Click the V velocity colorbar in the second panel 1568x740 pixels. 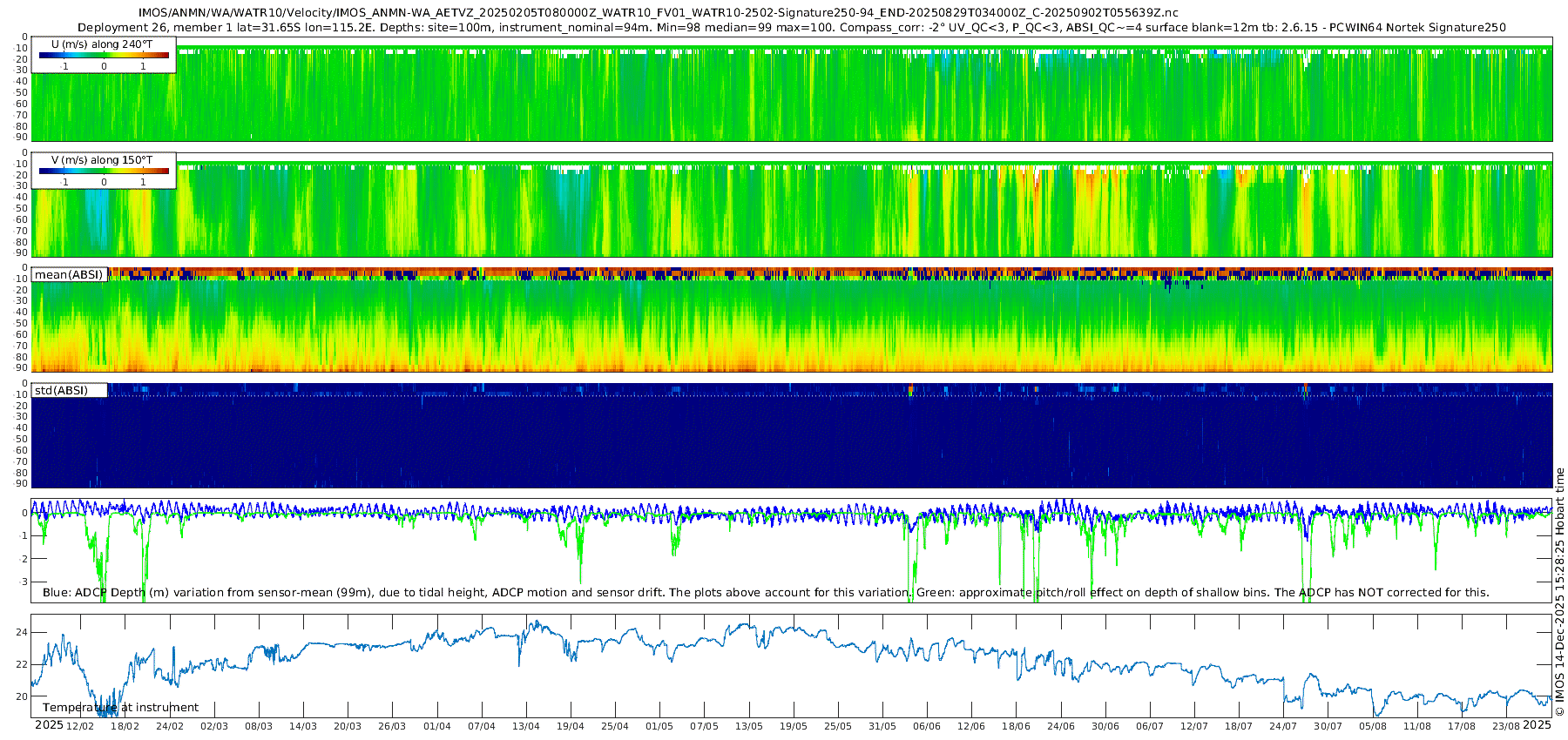click(x=104, y=172)
